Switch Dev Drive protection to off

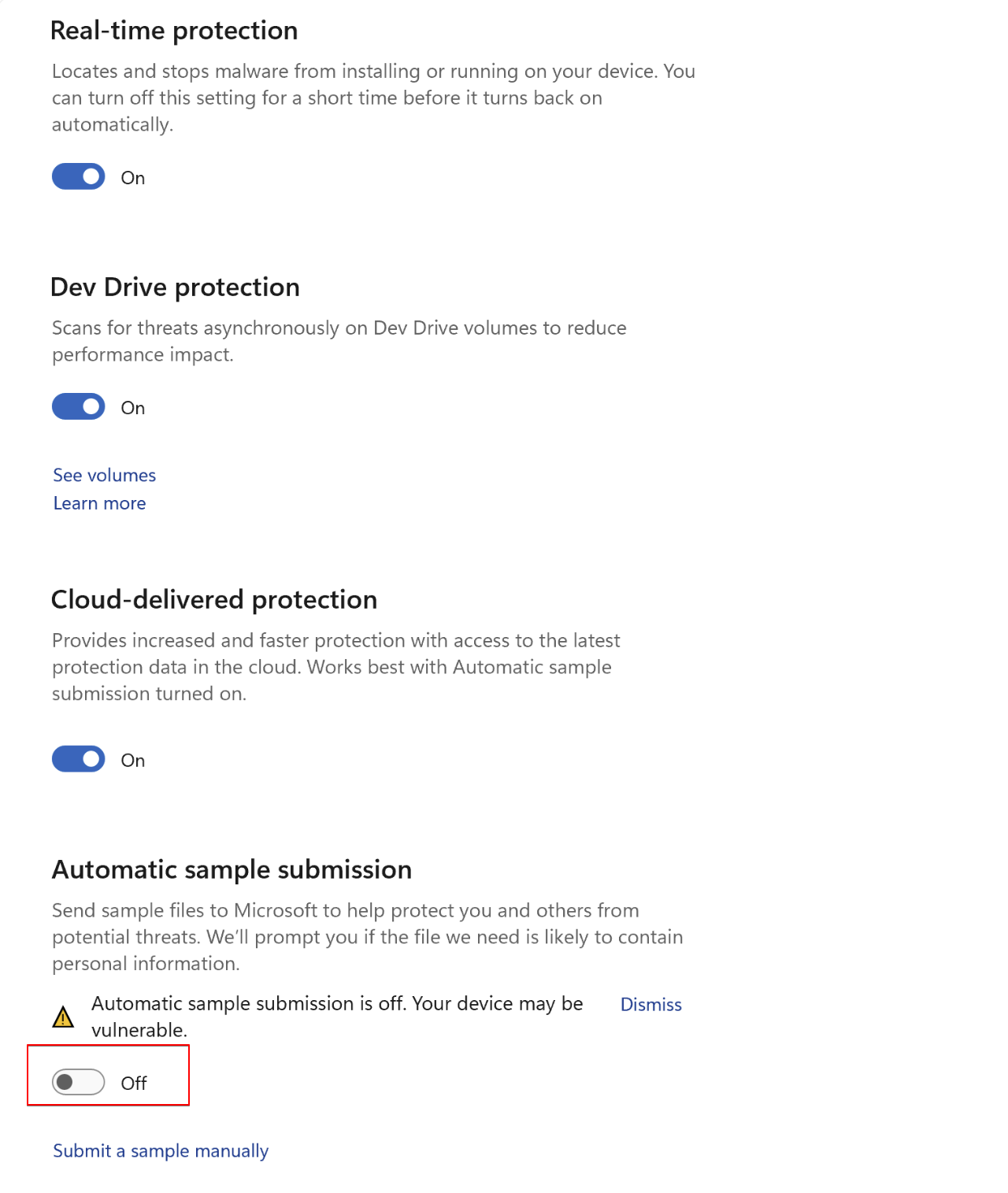coord(77,406)
